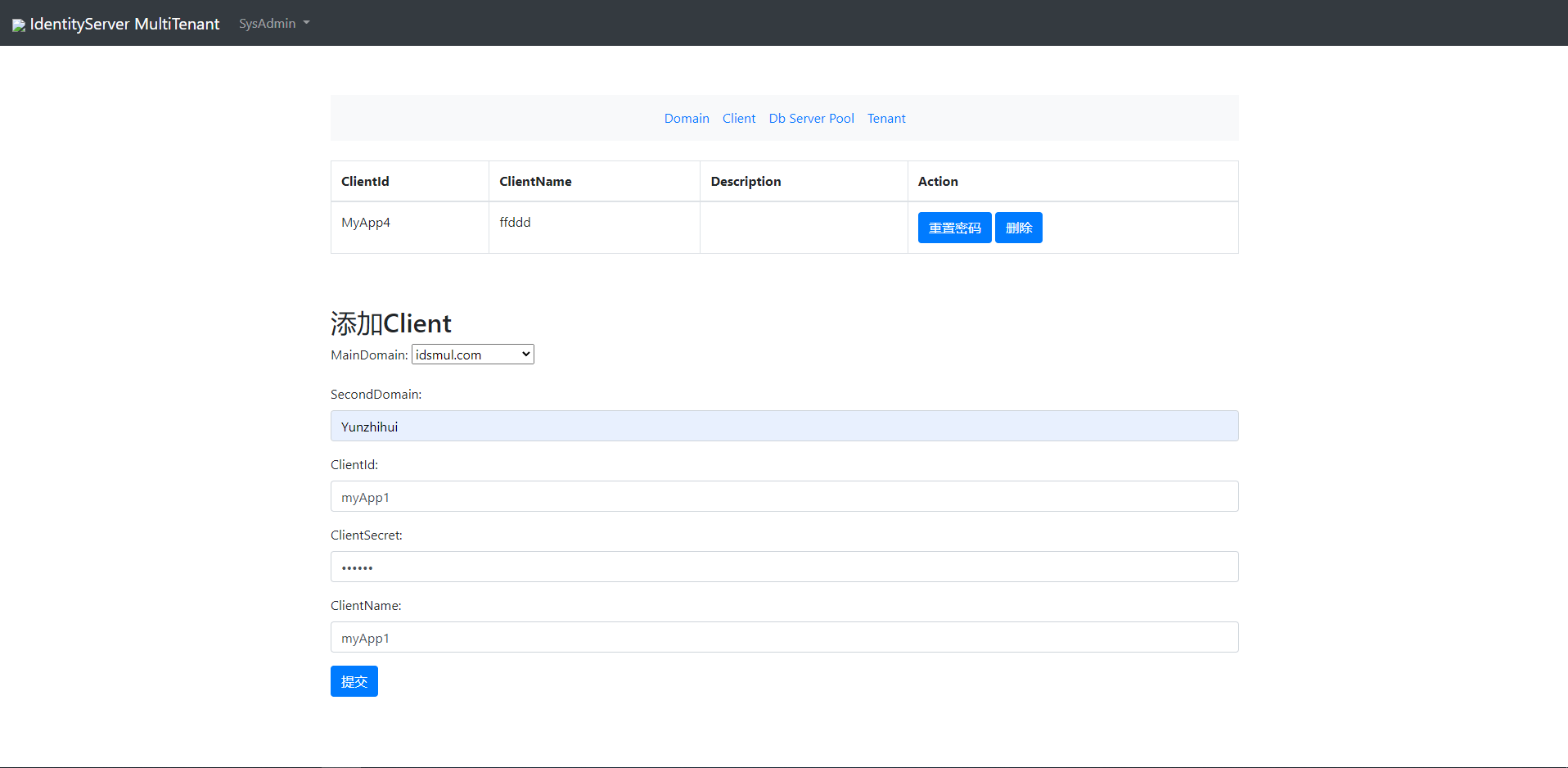Click the Description column header
Image resolution: width=1568 pixels, height=768 pixels.
804,181
